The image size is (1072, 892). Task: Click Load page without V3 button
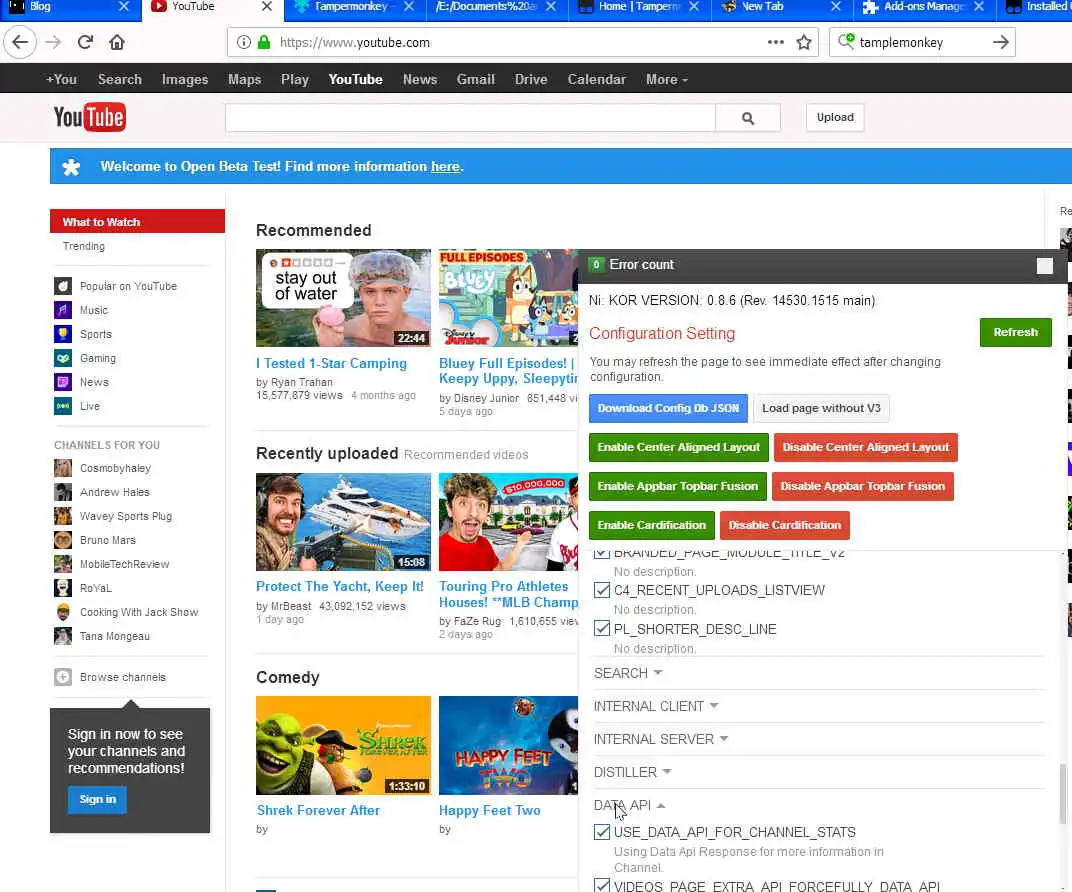821,408
